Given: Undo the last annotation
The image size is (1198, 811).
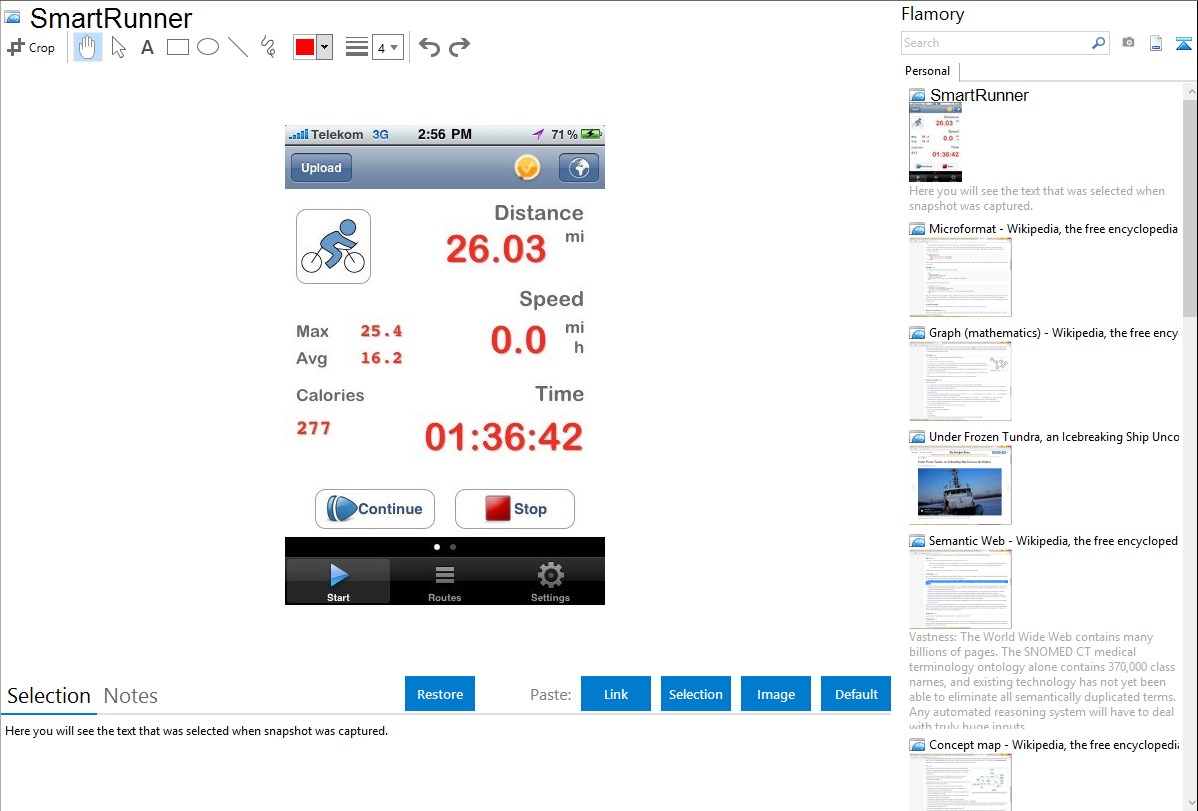Looking at the screenshot, I should pos(429,47).
